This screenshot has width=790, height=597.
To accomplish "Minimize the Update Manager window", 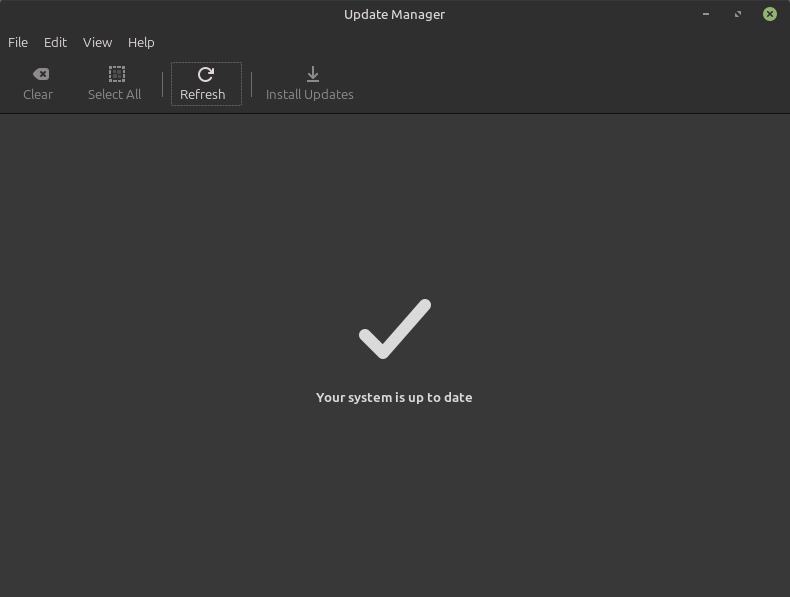I will pyautogui.click(x=707, y=14).
